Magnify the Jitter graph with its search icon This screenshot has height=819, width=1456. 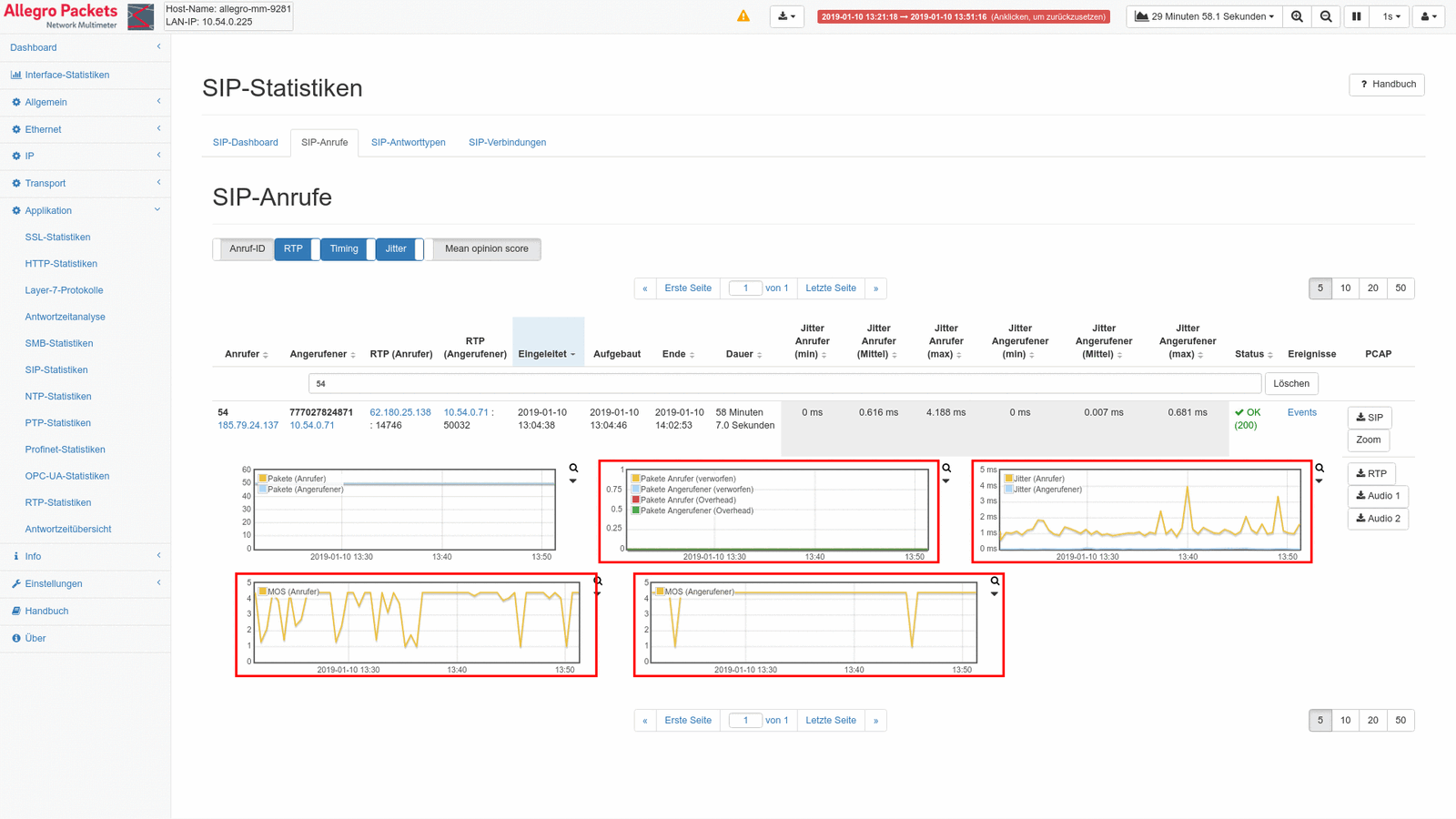coord(1319,469)
